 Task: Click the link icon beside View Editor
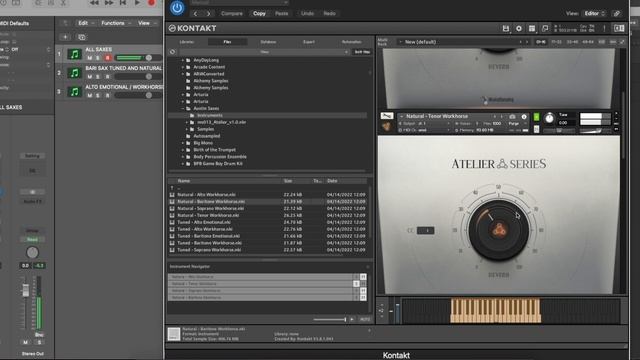pyautogui.click(x=617, y=13)
